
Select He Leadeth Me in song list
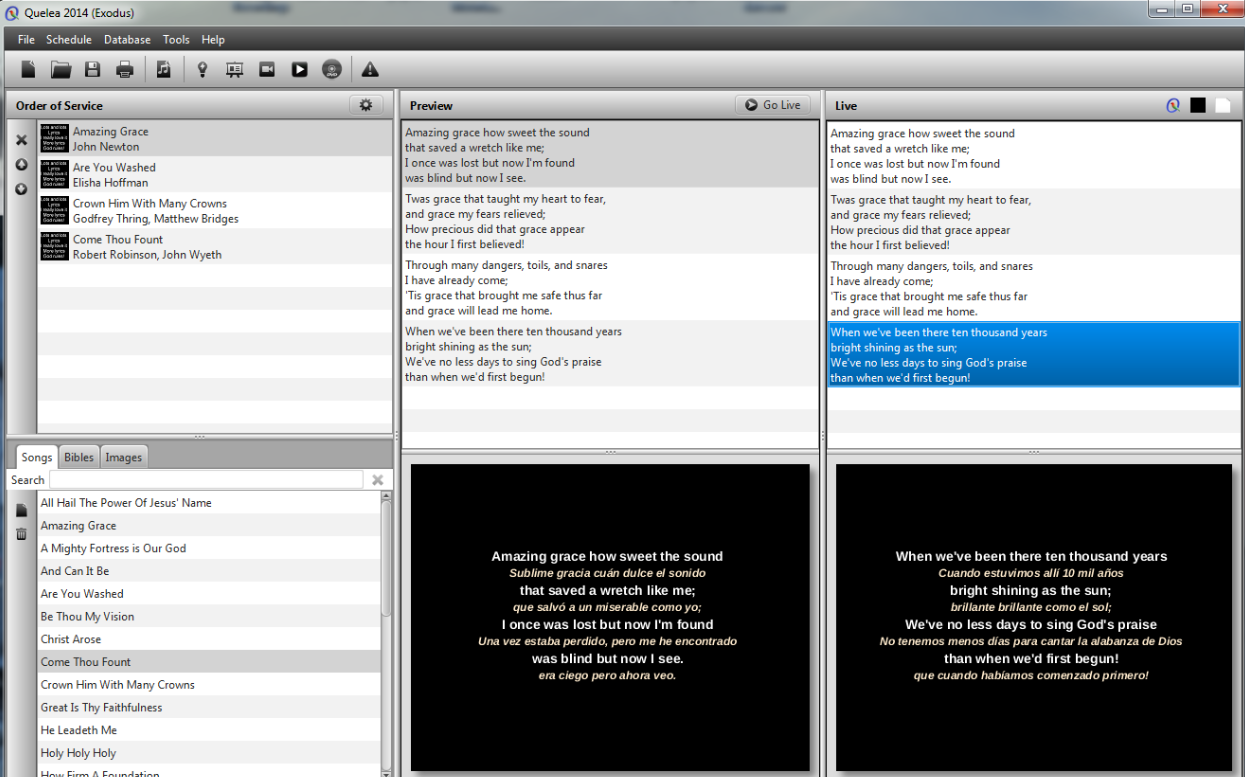209,730
